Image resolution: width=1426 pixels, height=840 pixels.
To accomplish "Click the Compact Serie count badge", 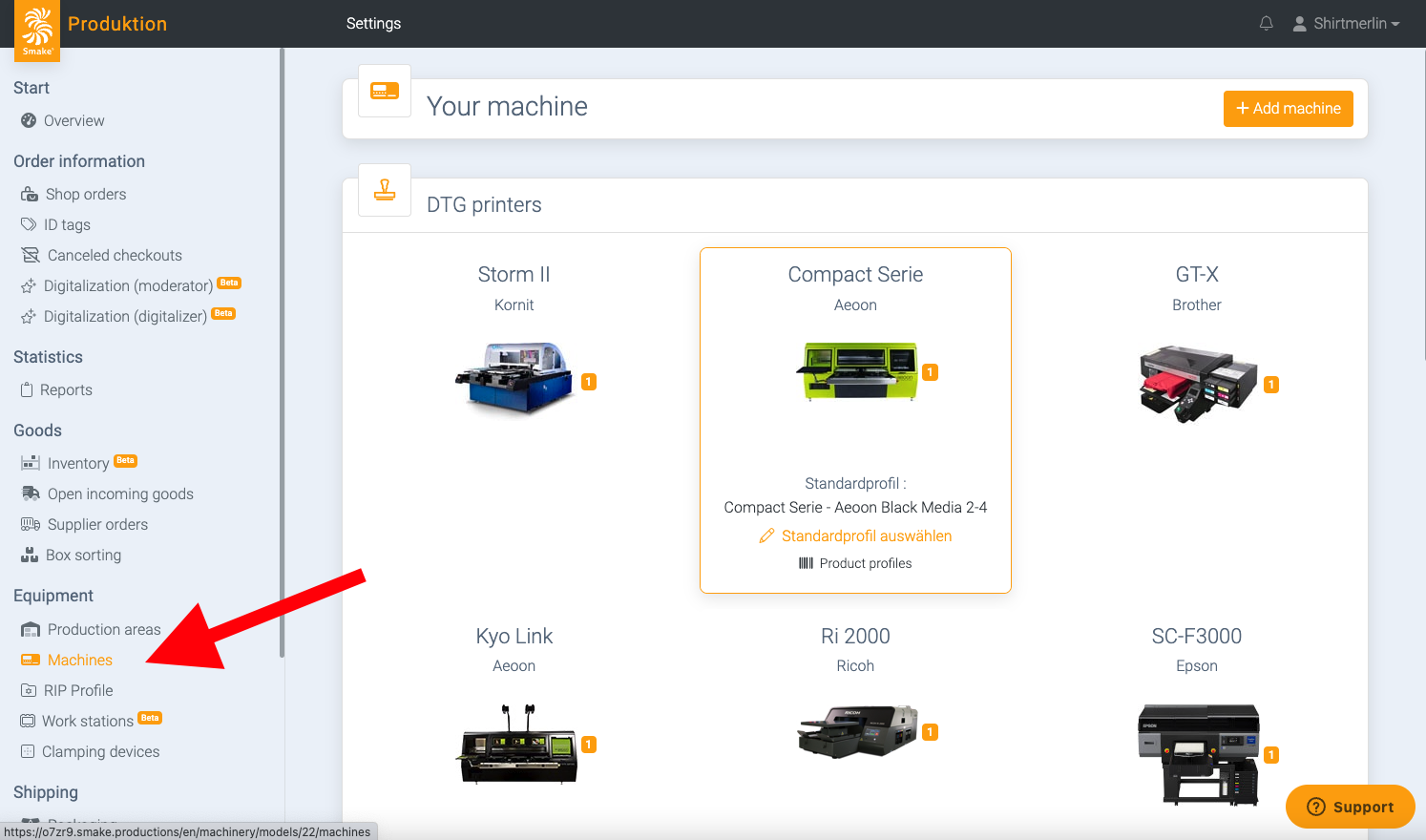I will click(x=931, y=372).
